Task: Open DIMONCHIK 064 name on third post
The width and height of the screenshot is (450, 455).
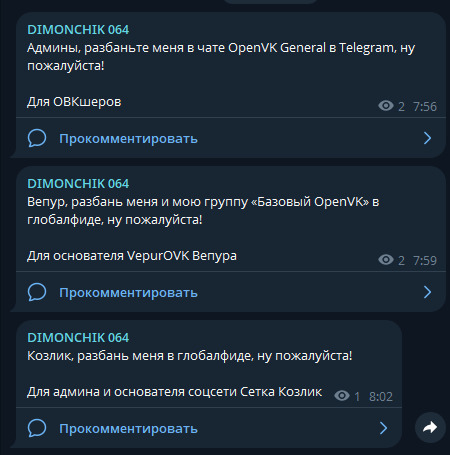Action: (78, 338)
